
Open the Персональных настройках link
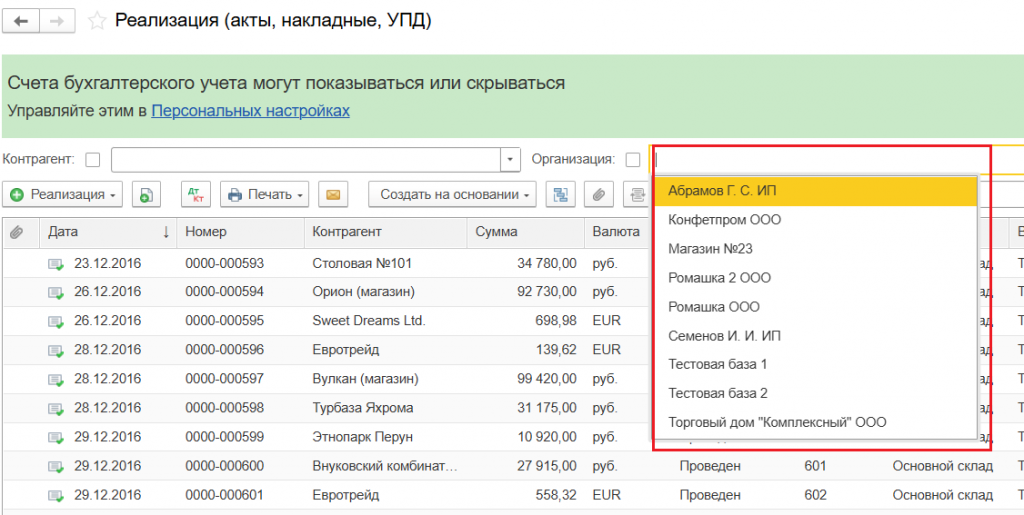point(250,111)
